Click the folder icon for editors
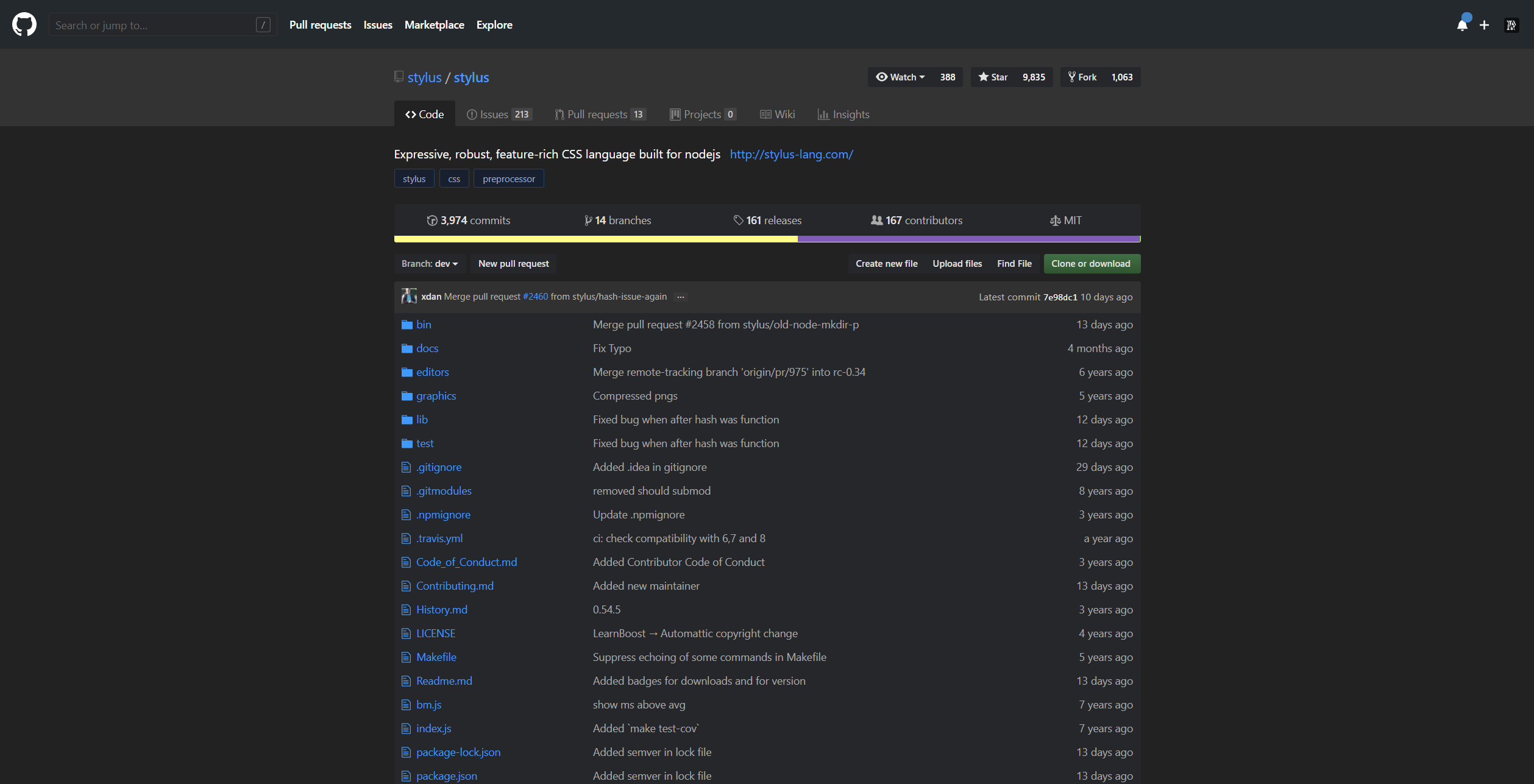Viewport: 1534px width, 784px height. 407,372
